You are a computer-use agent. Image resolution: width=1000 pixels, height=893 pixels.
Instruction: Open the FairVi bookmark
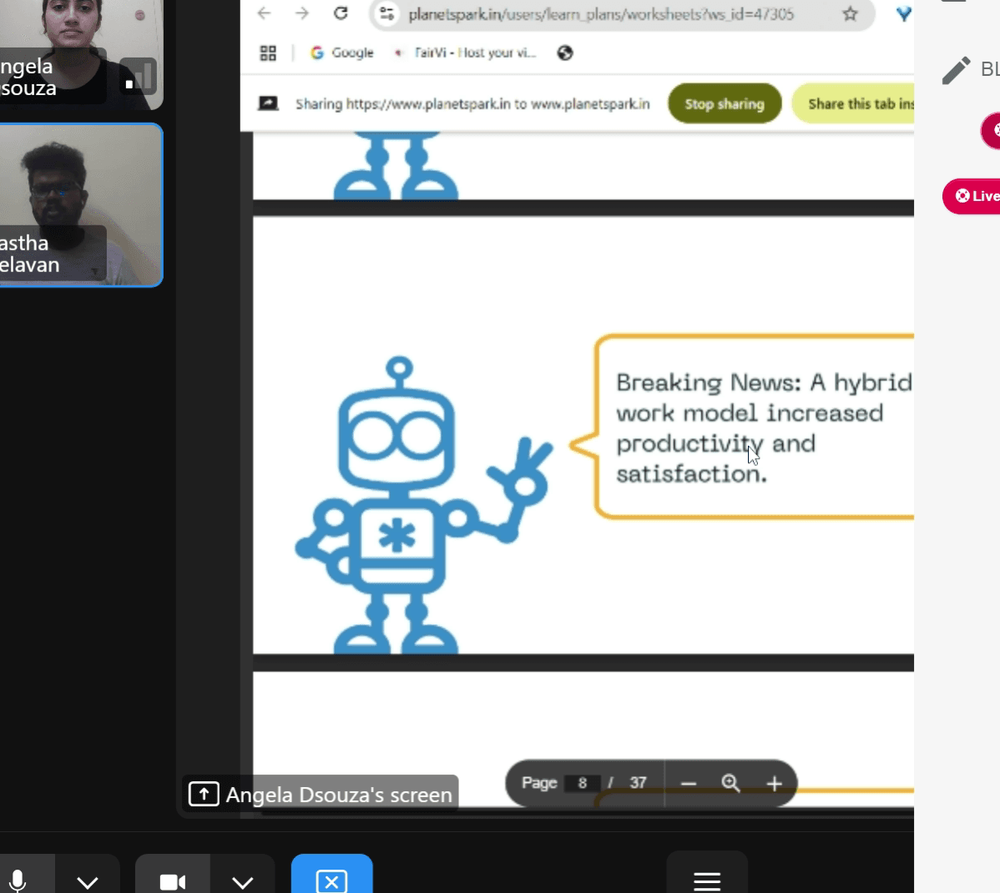pyautogui.click(x=465, y=53)
